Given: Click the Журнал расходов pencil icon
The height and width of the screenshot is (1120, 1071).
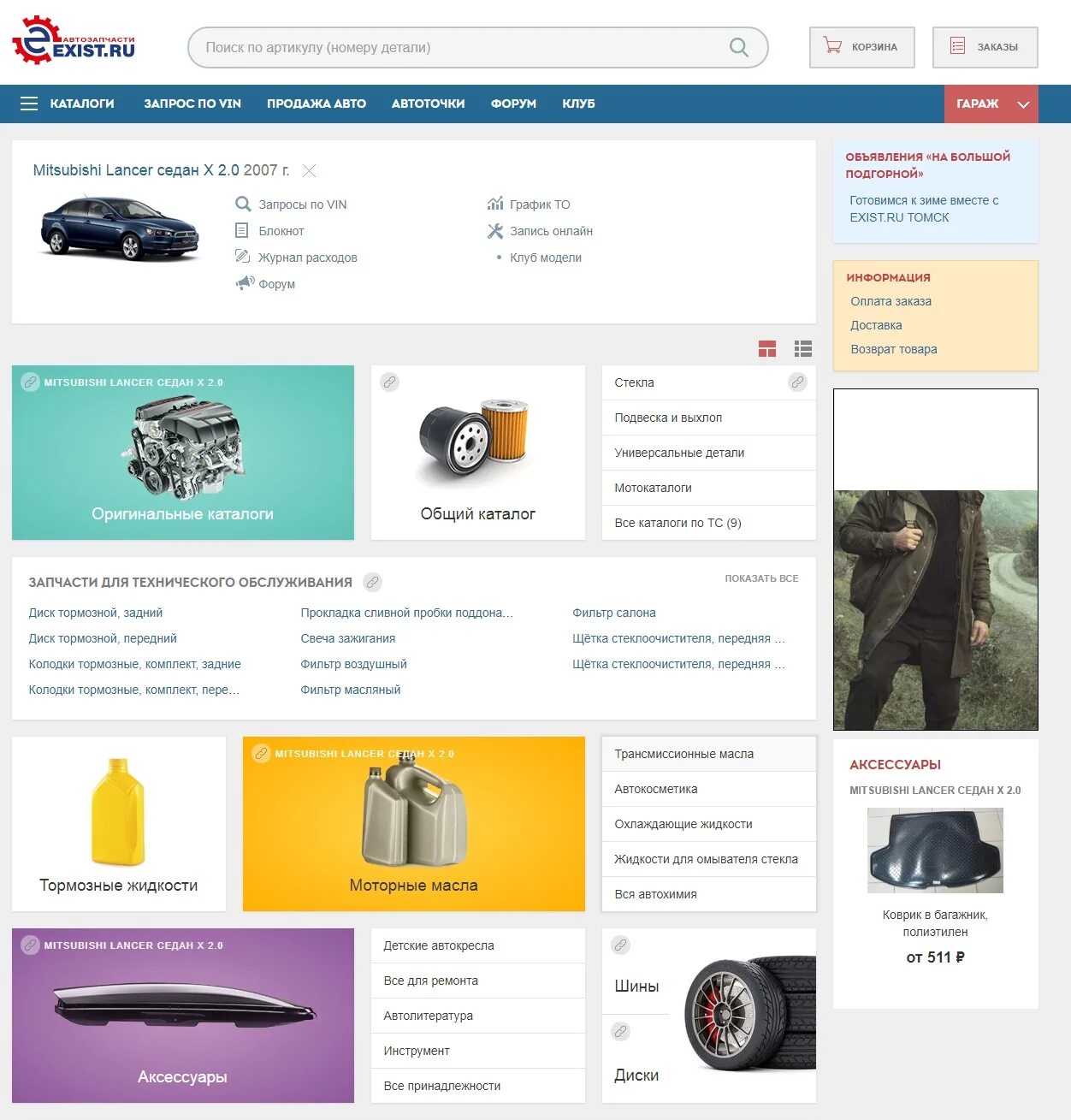Looking at the screenshot, I should pos(242,257).
